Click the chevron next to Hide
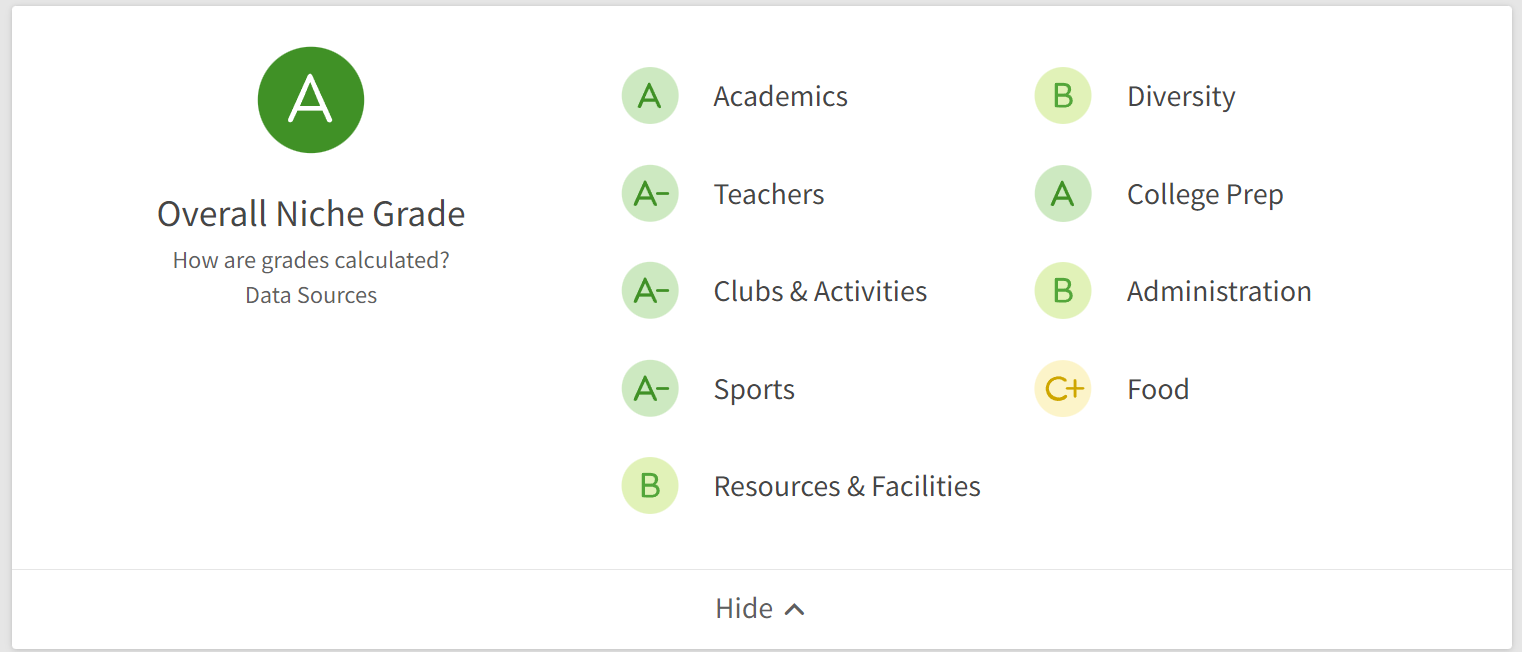The height and width of the screenshot is (652, 1522). click(x=794, y=607)
